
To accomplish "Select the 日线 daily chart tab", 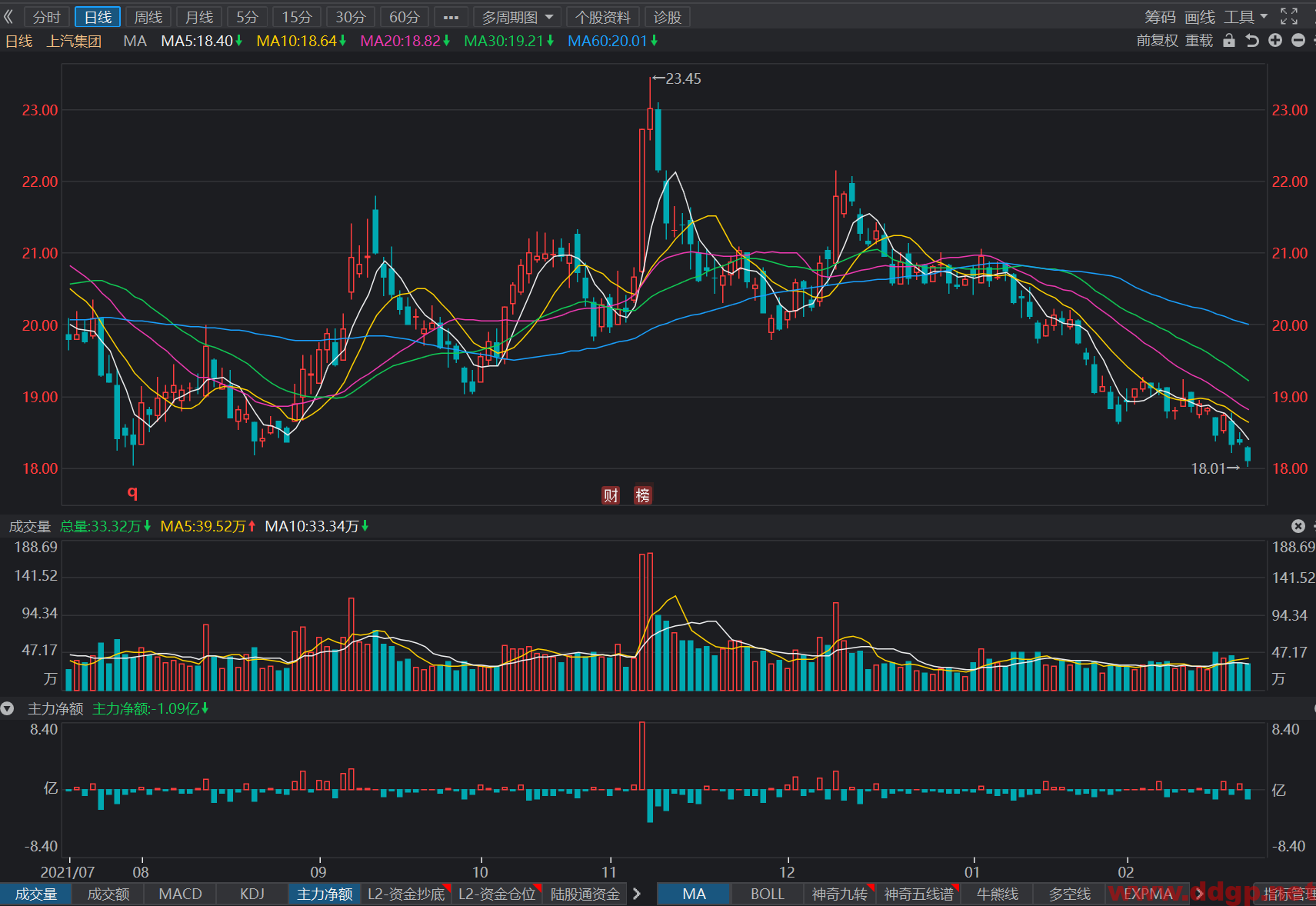I will click(98, 17).
